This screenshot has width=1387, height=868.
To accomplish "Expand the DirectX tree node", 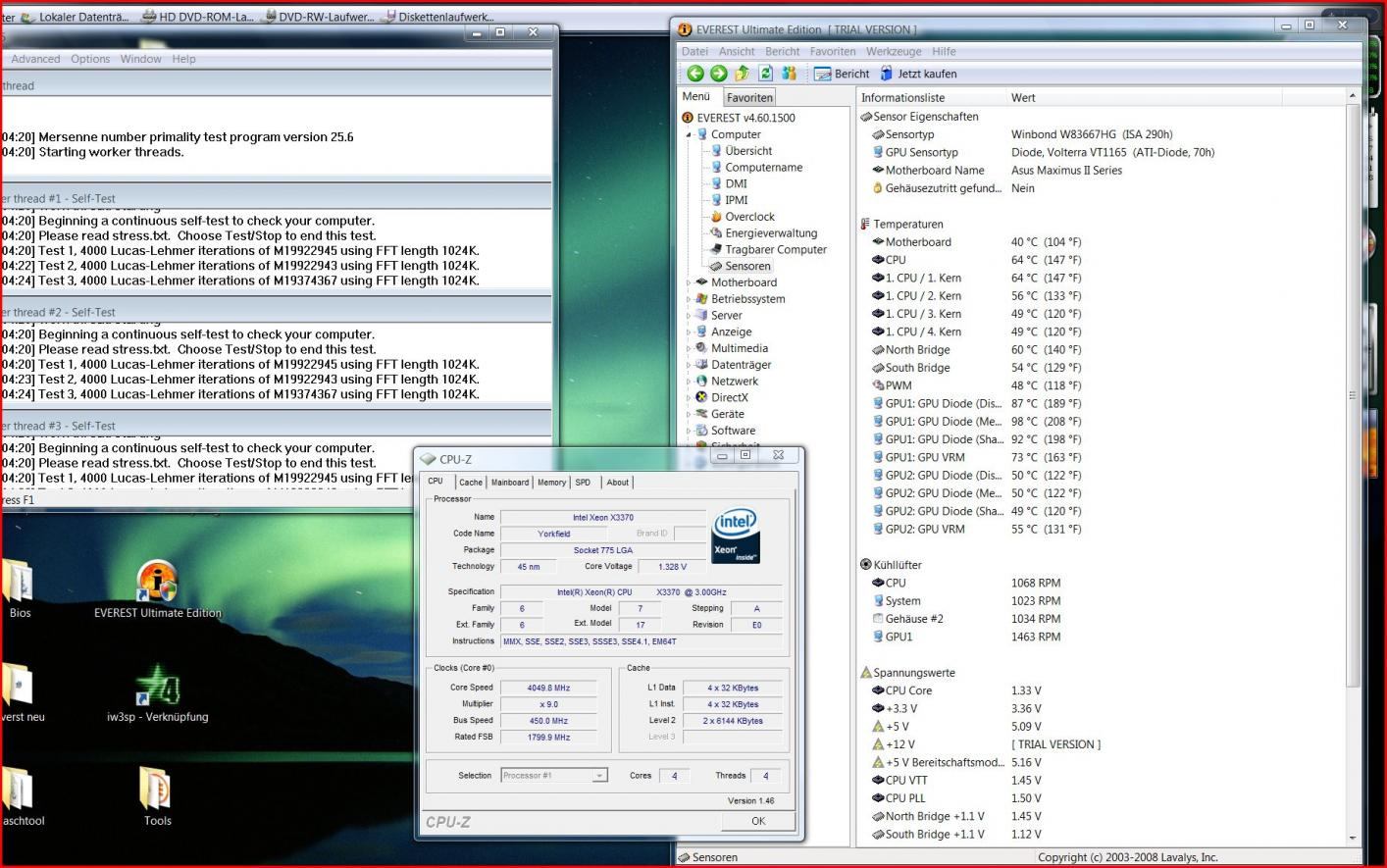I will click(689, 398).
